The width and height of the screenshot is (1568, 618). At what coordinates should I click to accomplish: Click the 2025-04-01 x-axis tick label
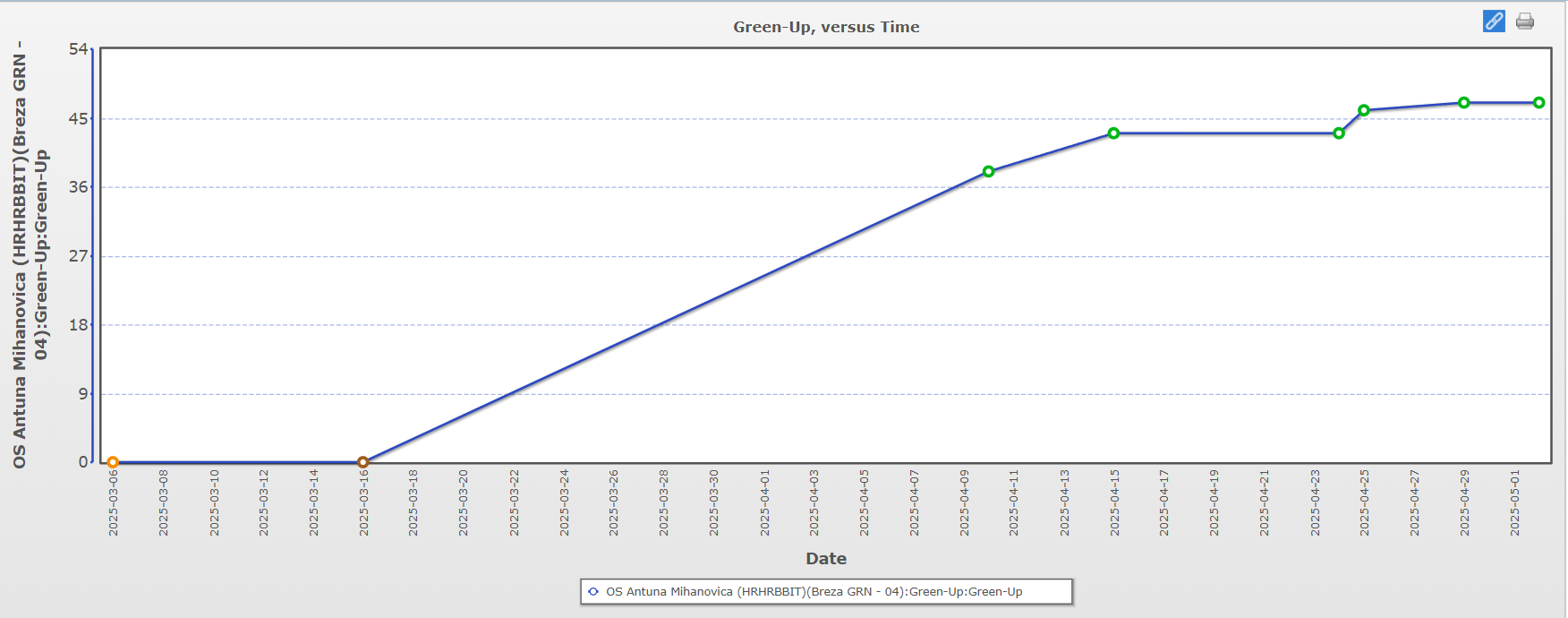[764, 502]
